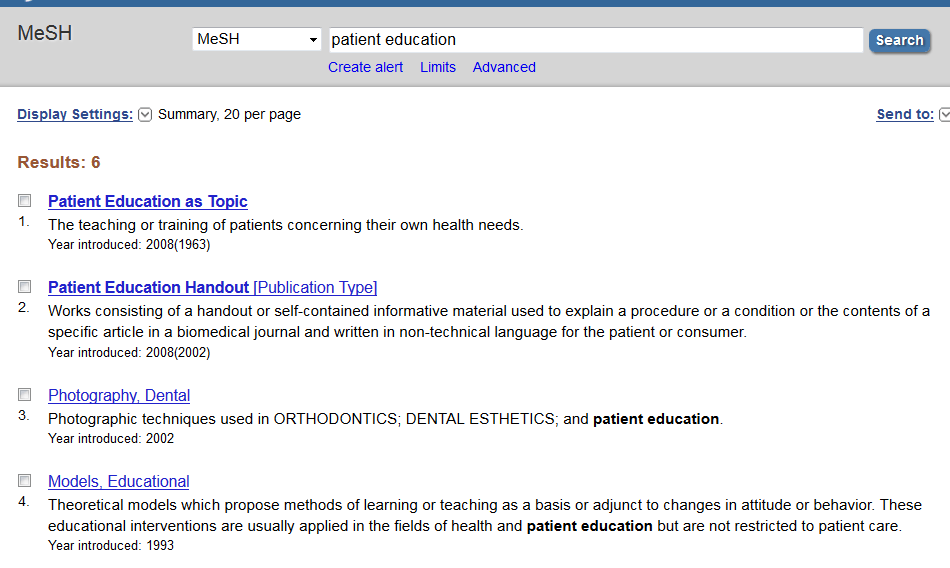Image resolution: width=950 pixels, height=568 pixels.
Task: Click the 'Works consisting of a handout' description
Action: (x=489, y=321)
